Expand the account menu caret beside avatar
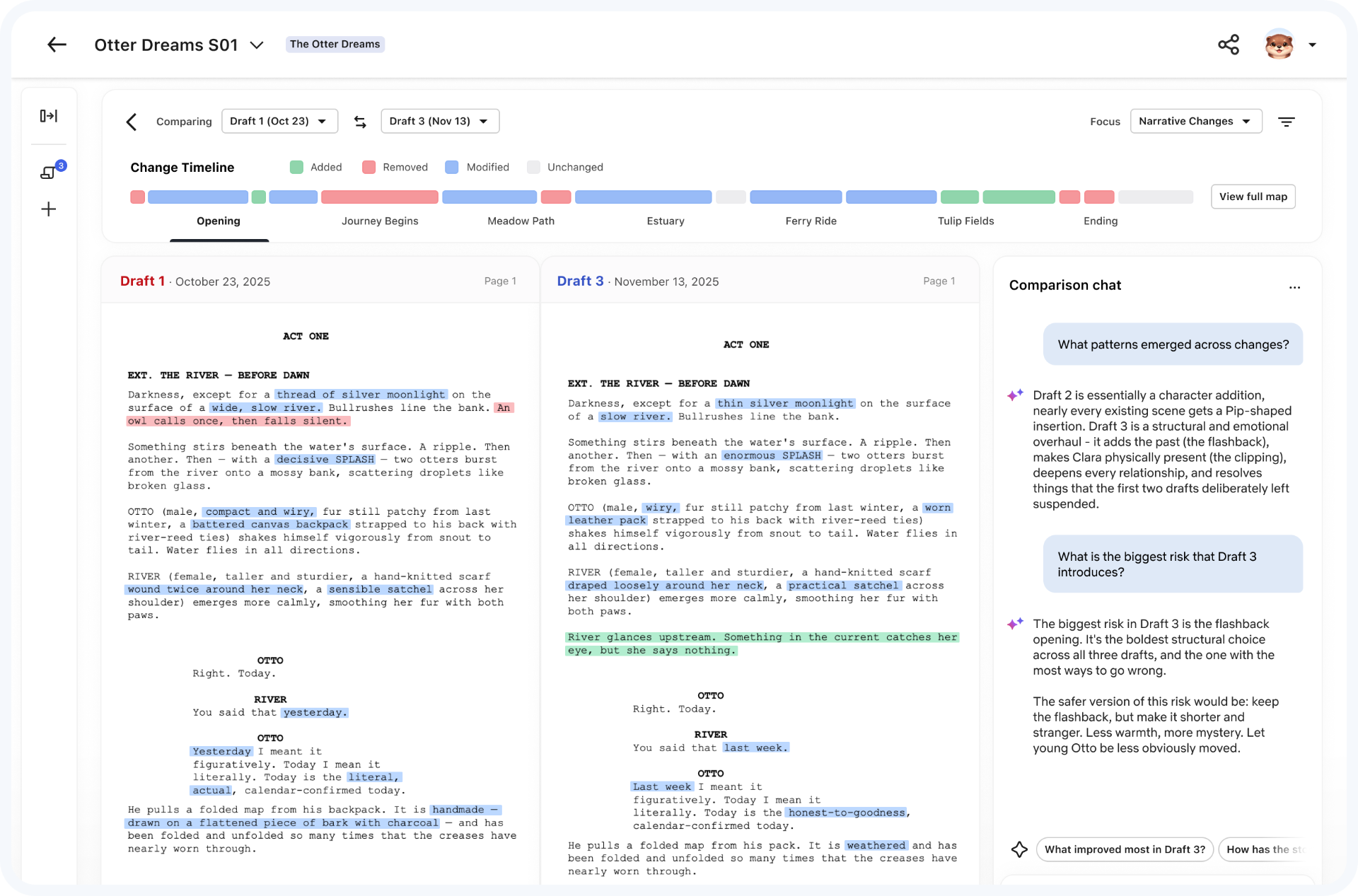This screenshot has width=1358, height=896. [x=1312, y=45]
